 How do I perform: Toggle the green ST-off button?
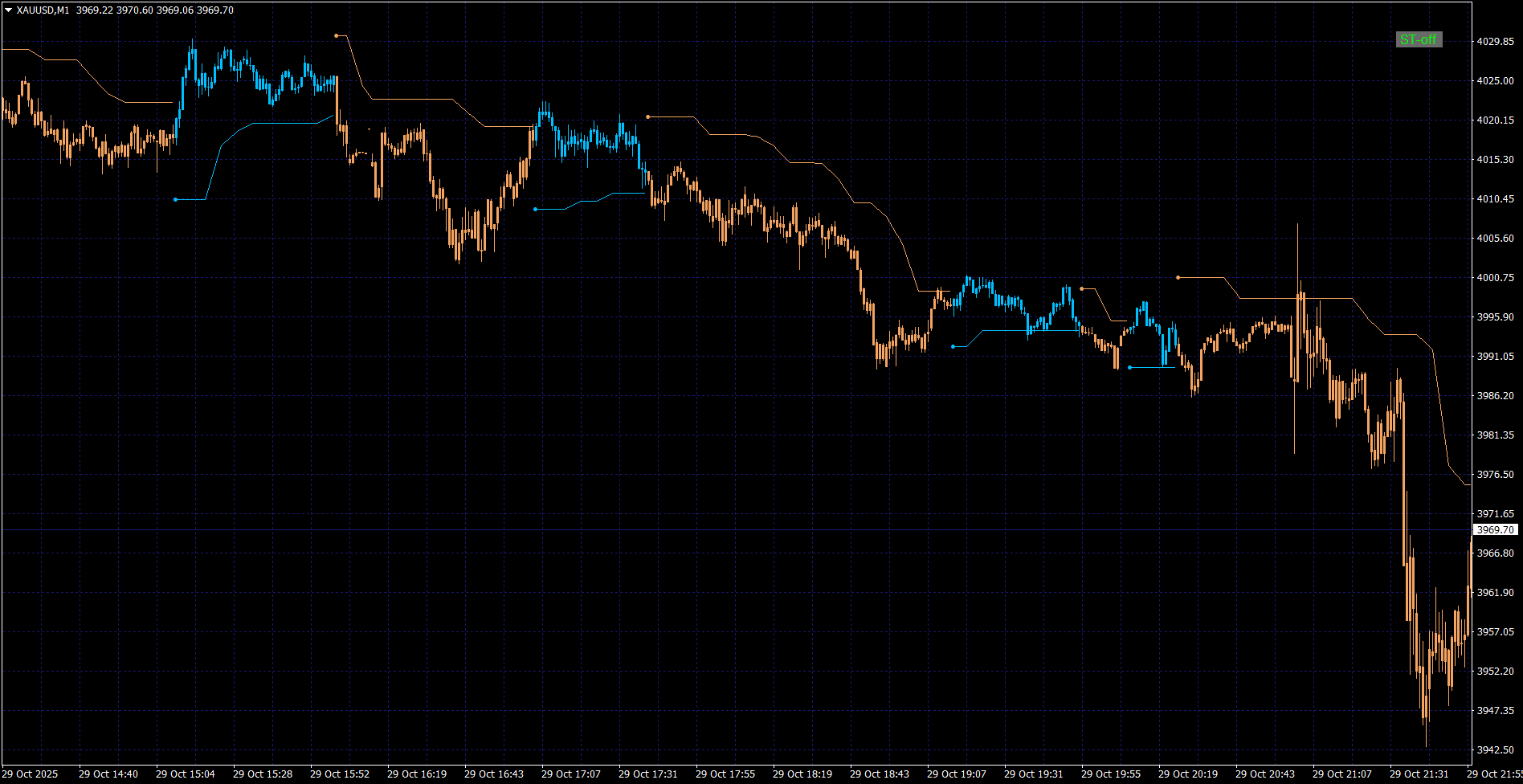(1419, 39)
